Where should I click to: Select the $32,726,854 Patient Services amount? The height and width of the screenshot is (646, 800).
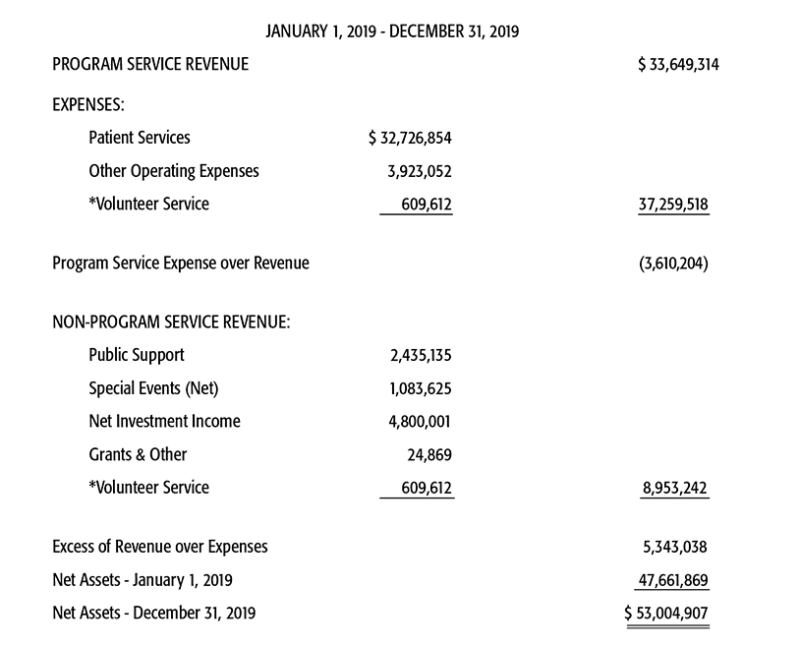pyautogui.click(x=410, y=138)
